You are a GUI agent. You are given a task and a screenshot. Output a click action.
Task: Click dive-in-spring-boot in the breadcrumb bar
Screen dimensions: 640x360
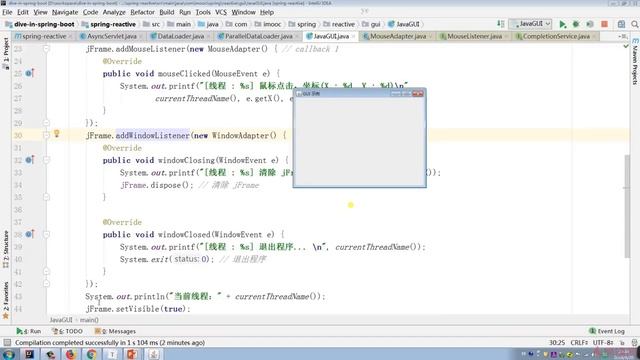coord(40,24)
